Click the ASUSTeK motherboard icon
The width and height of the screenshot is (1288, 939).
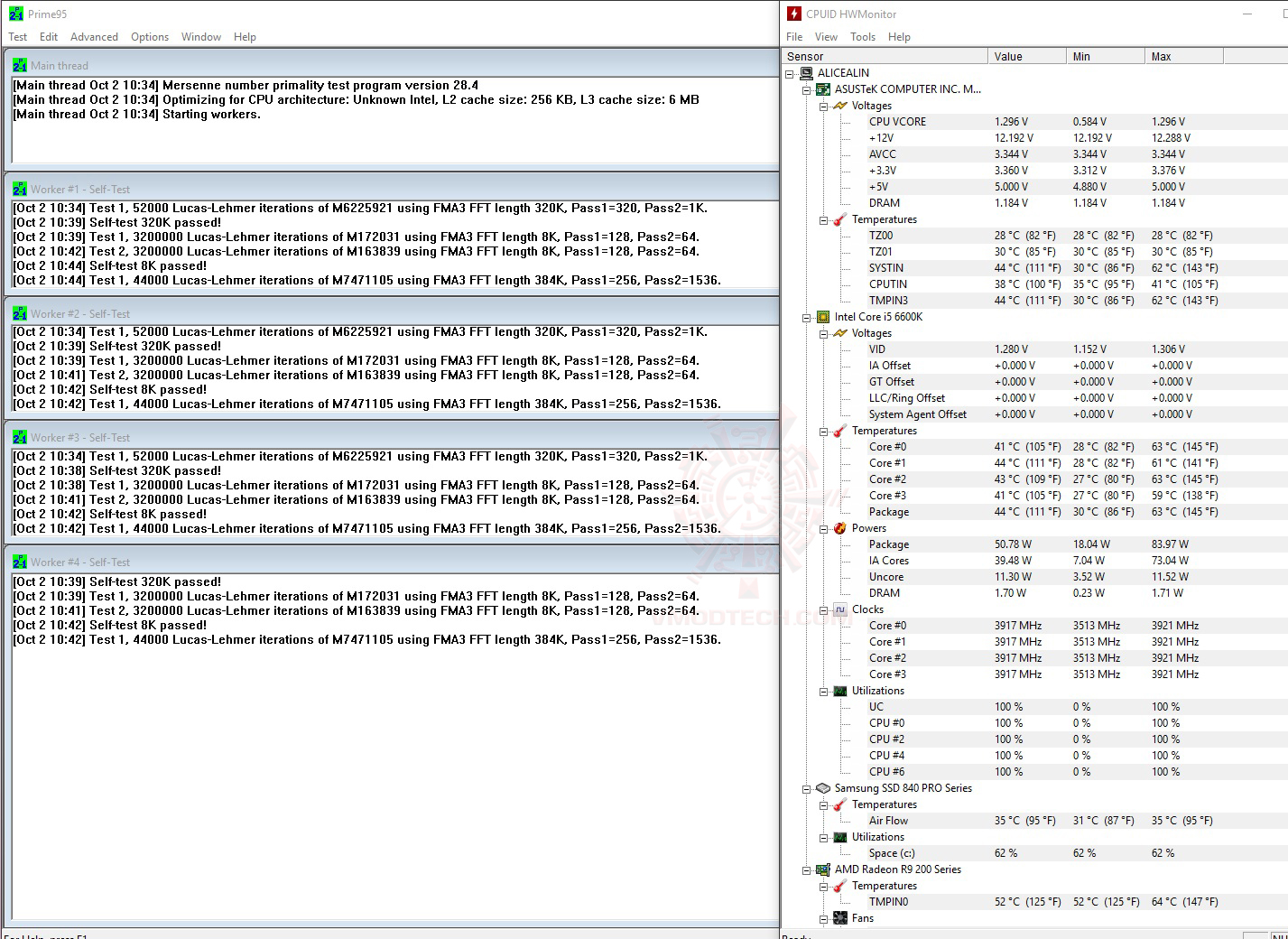pyautogui.click(x=823, y=89)
